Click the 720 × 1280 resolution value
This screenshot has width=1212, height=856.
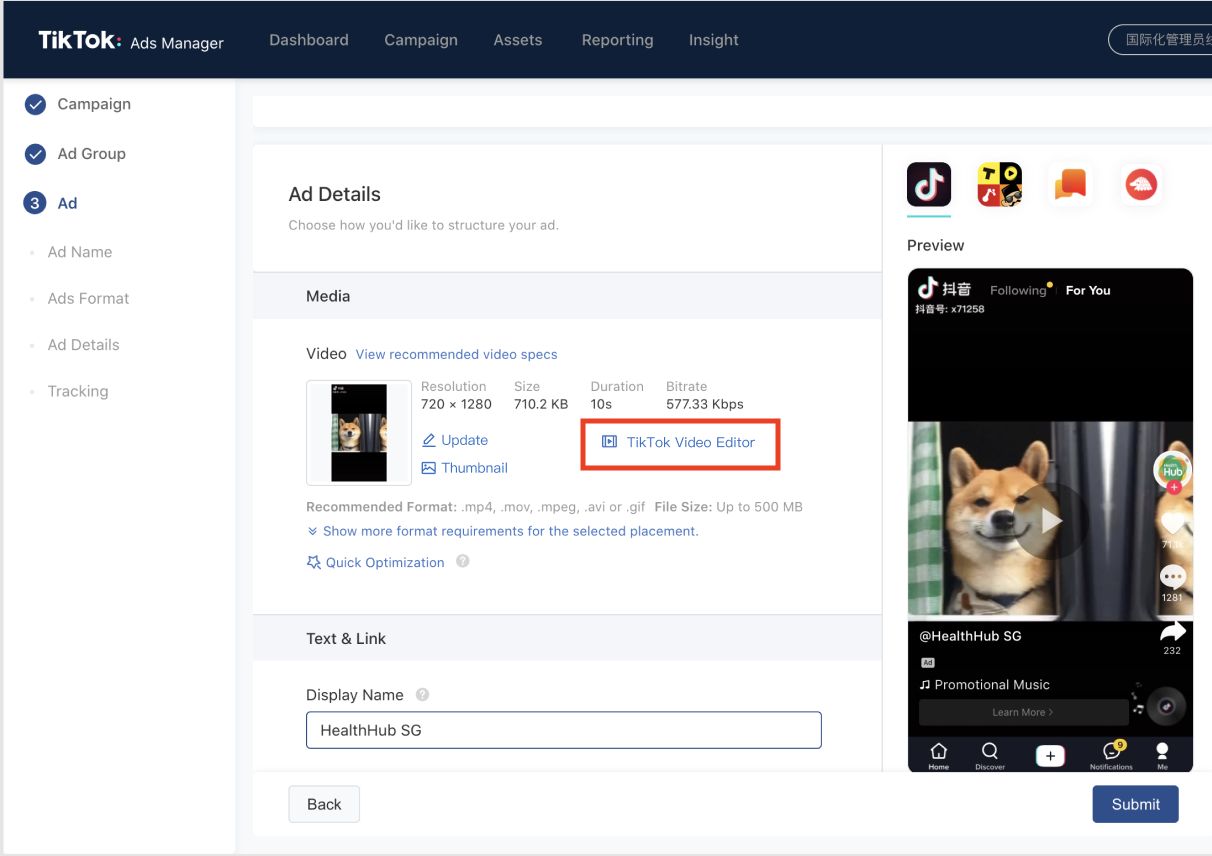click(x=456, y=404)
